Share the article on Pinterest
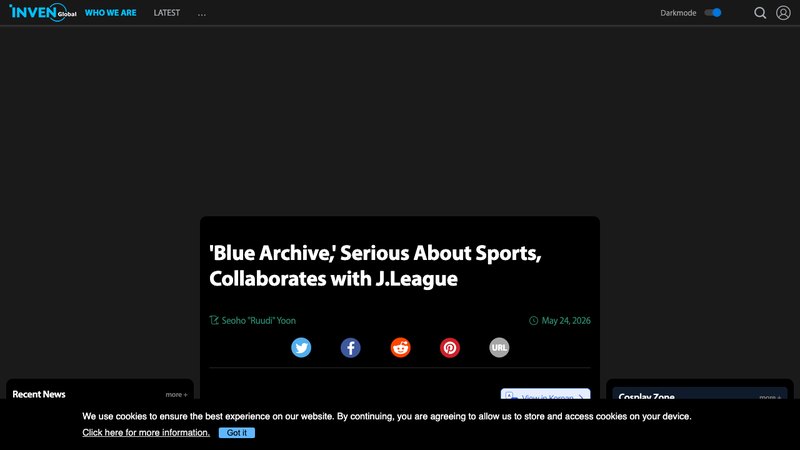Screen dimensions: 800x450 pyautogui.click(x=450, y=347)
